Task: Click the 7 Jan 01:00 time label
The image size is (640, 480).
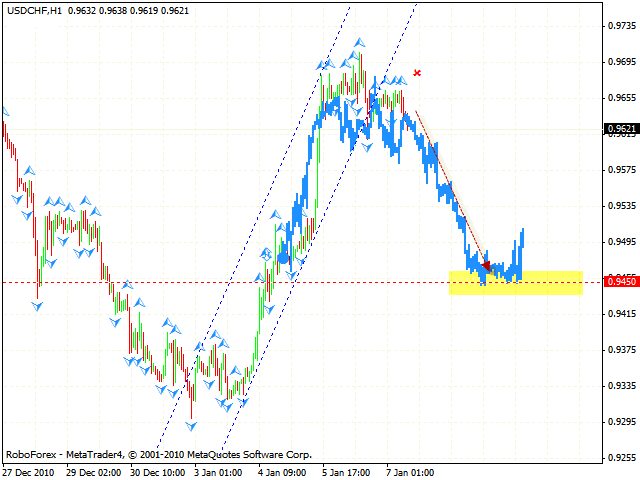Action: tap(410, 473)
